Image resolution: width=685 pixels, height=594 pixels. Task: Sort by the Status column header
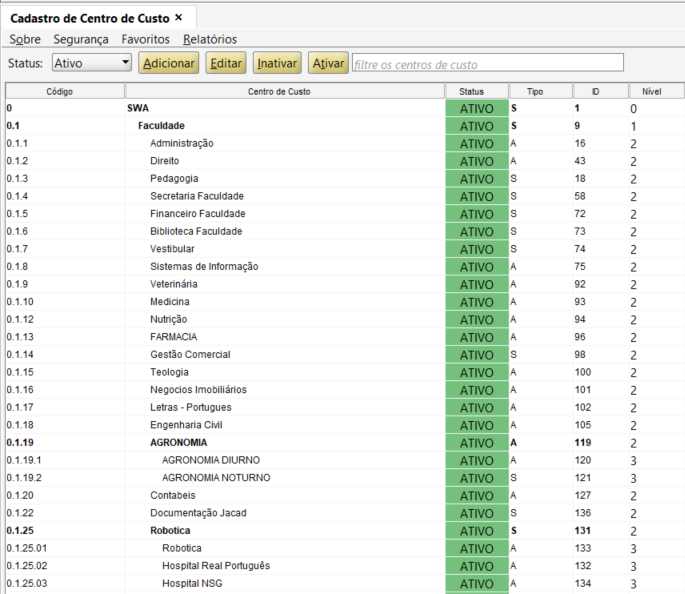pyautogui.click(x=477, y=91)
